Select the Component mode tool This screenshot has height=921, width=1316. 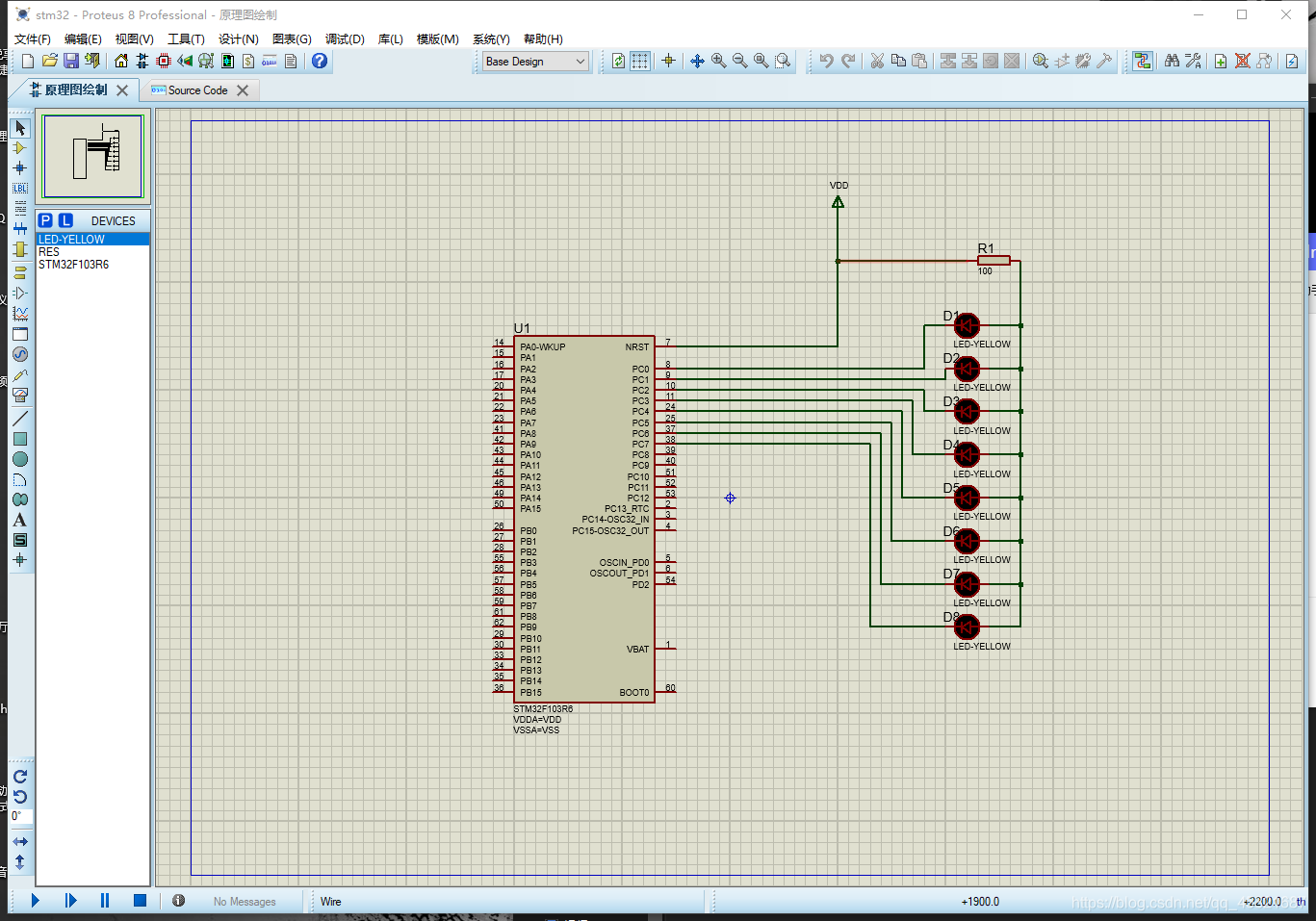(20, 148)
